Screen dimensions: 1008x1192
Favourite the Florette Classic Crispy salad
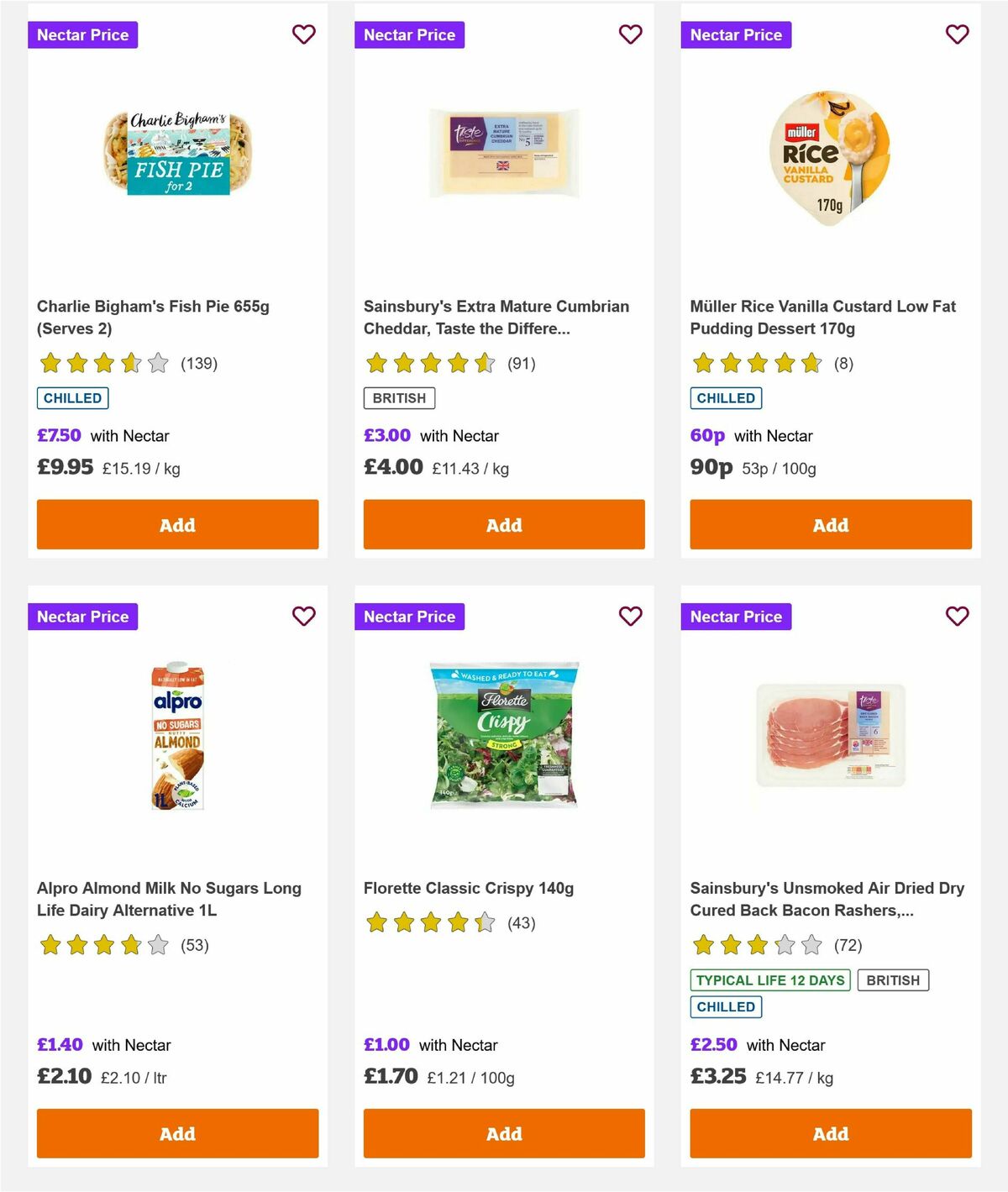[x=630, y=616]
